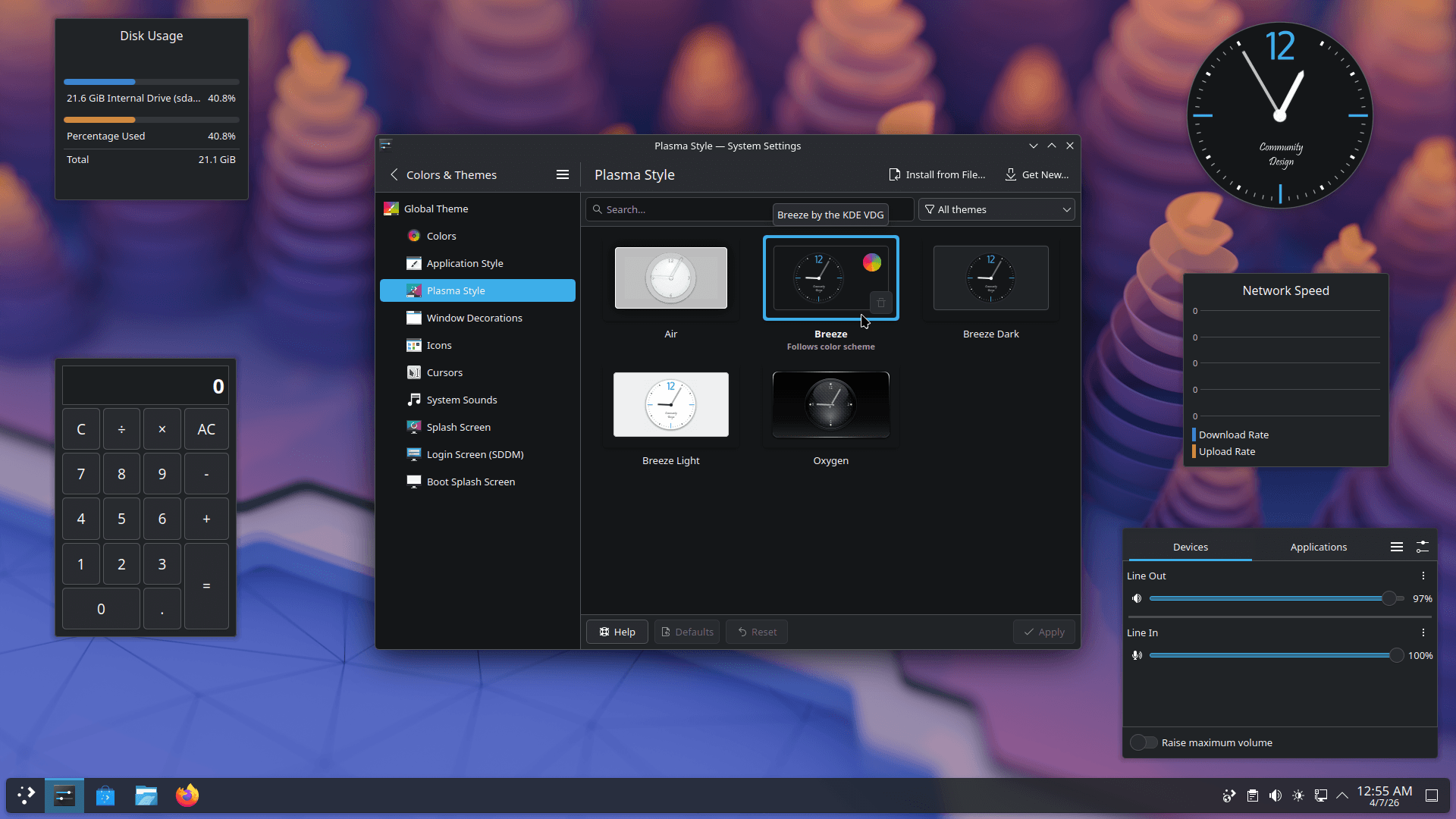Switch to the Applications tab
The height and width of the screenshot is (819, 1456).
coord(1318,547)
